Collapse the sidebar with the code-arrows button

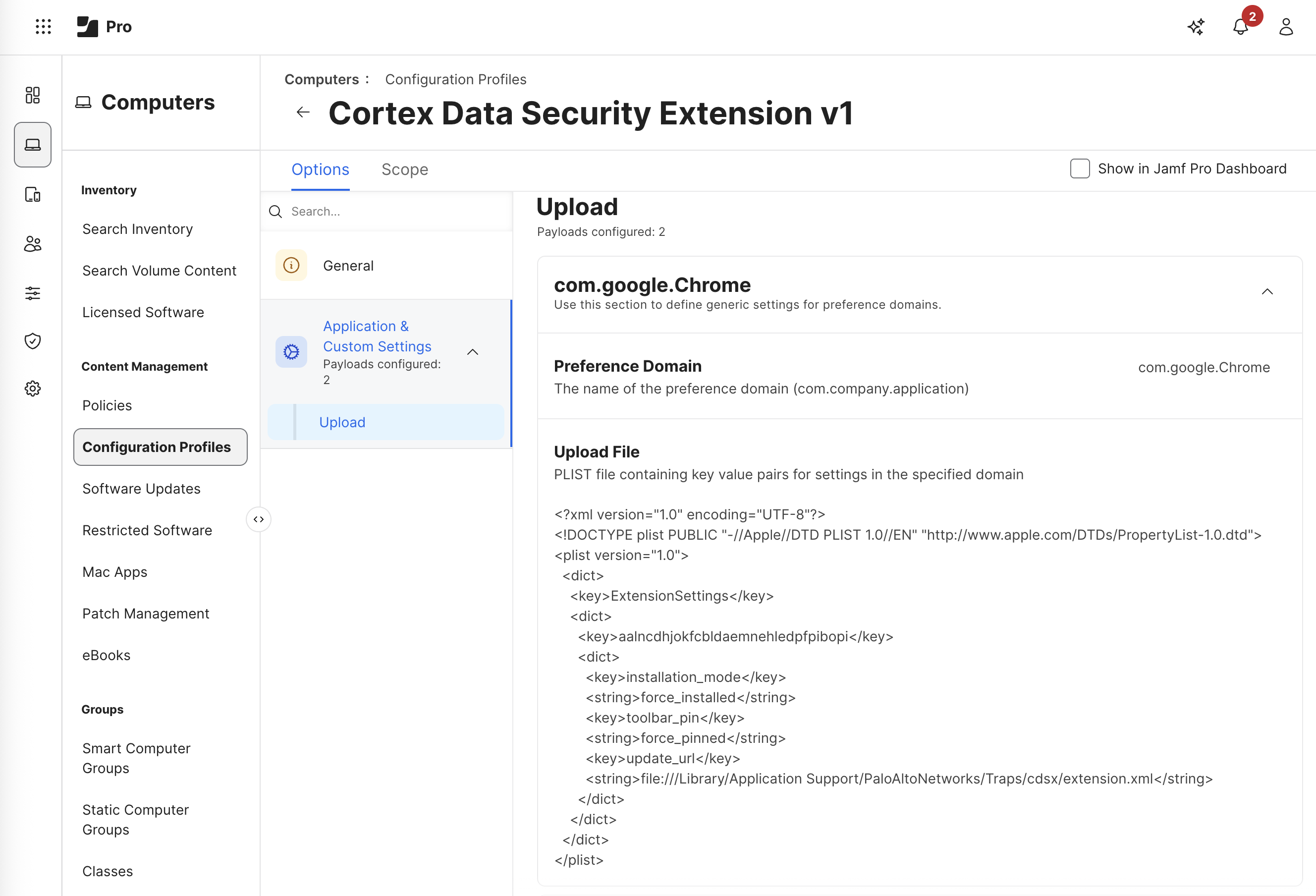tap(259, 519)
